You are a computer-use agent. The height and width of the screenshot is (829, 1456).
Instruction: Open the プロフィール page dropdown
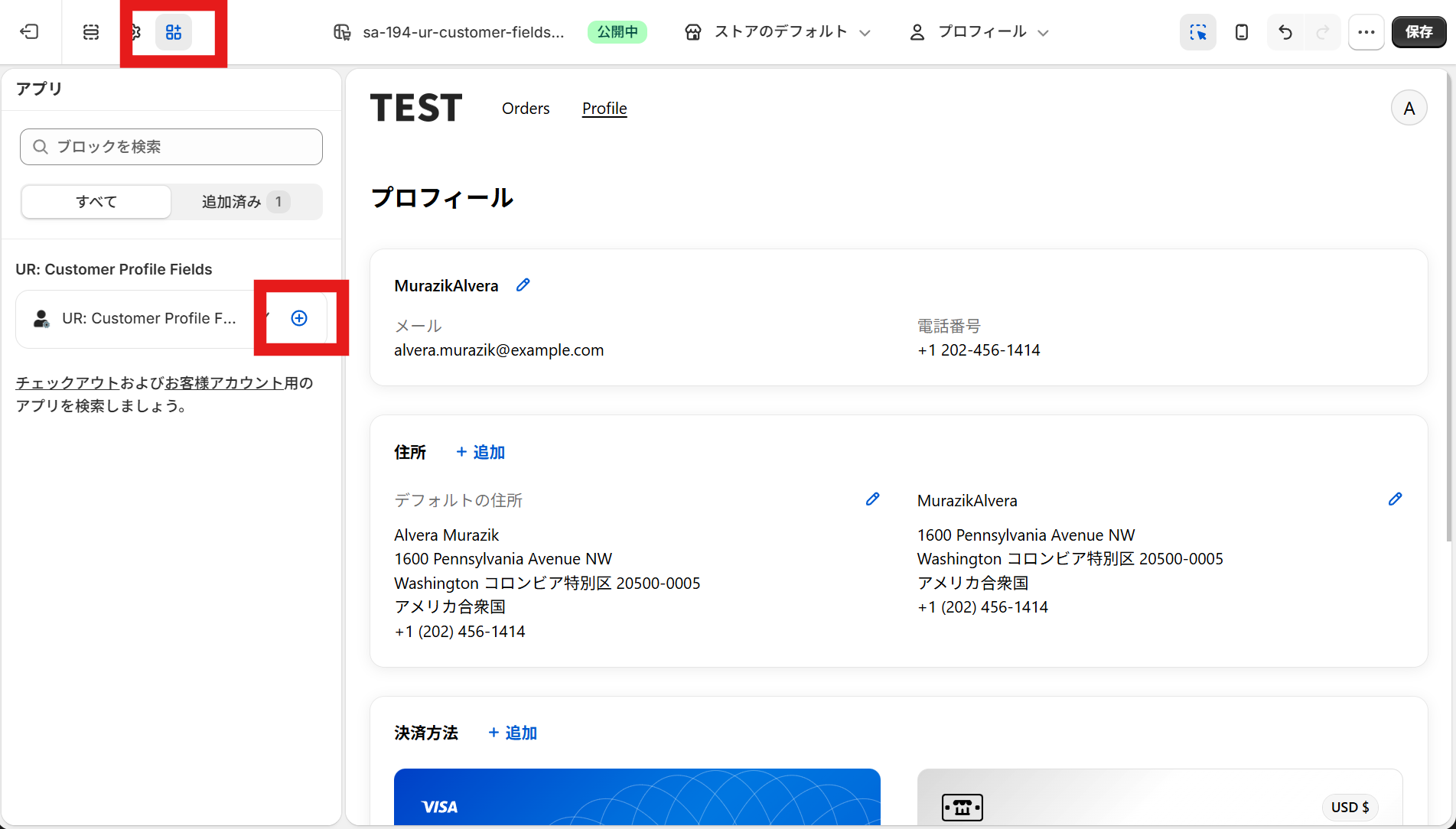[979, 32]
